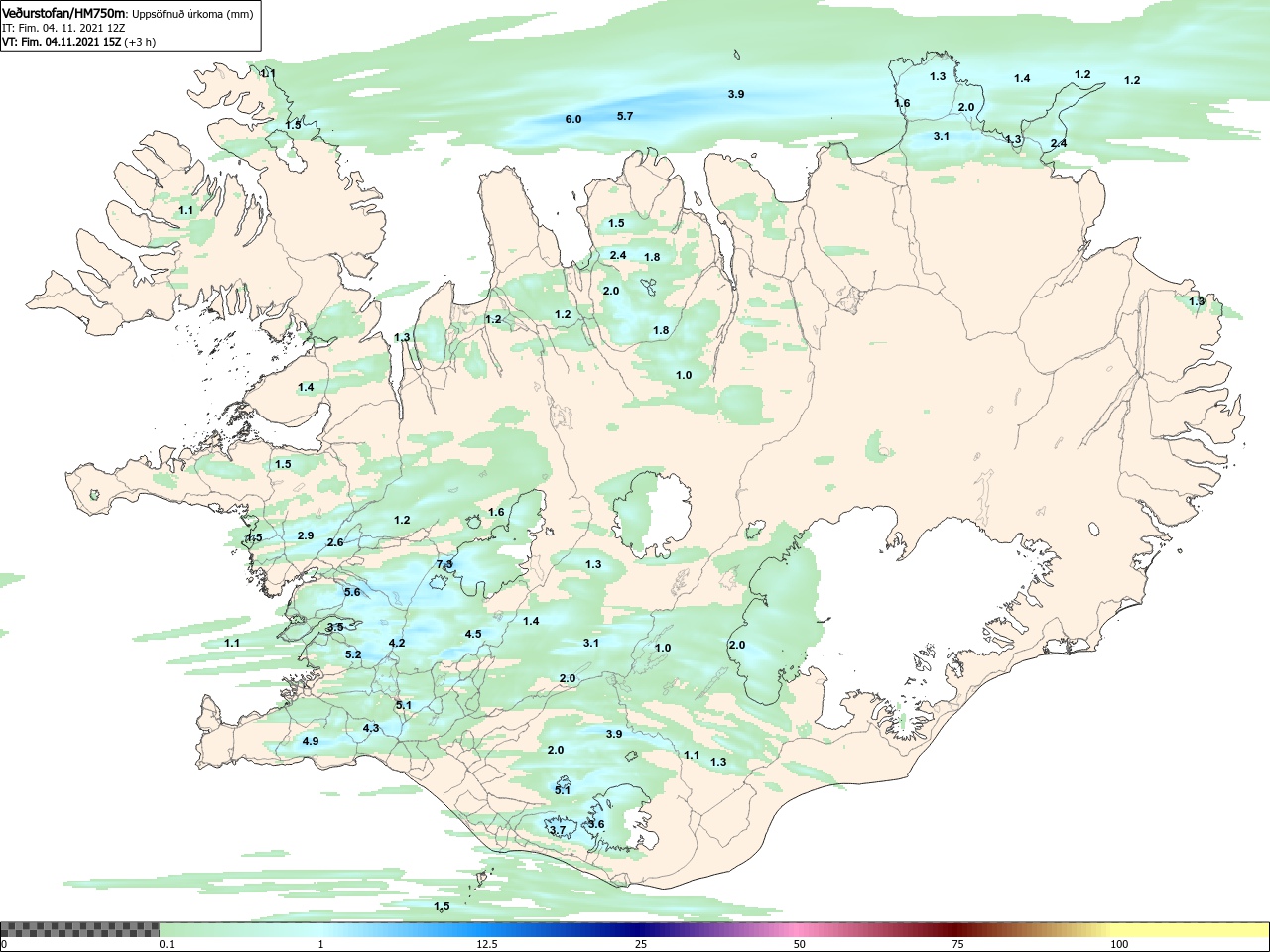Click the 100 label on the legend scale
The width and height of the screenshot is (1270, 952).
pos(1119,944)
